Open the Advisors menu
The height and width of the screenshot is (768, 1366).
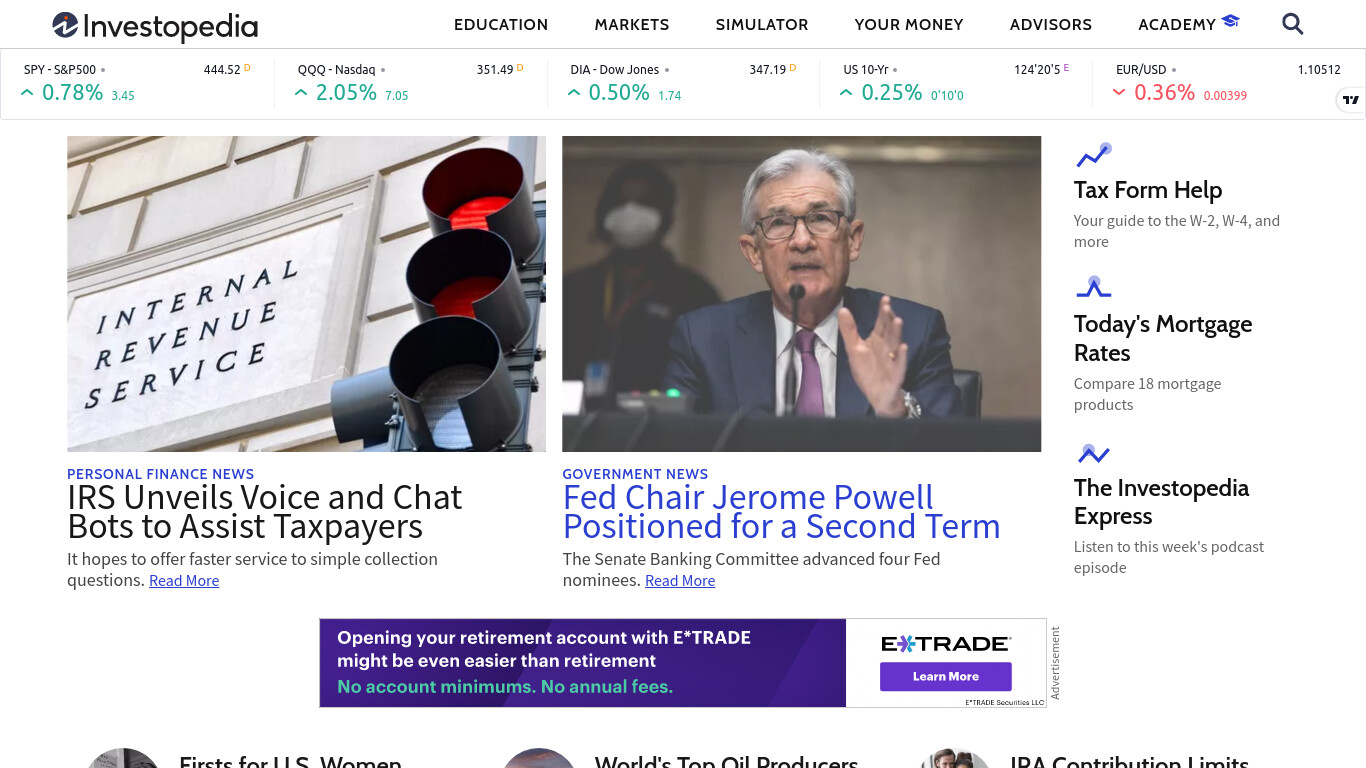pos(1051,24)
